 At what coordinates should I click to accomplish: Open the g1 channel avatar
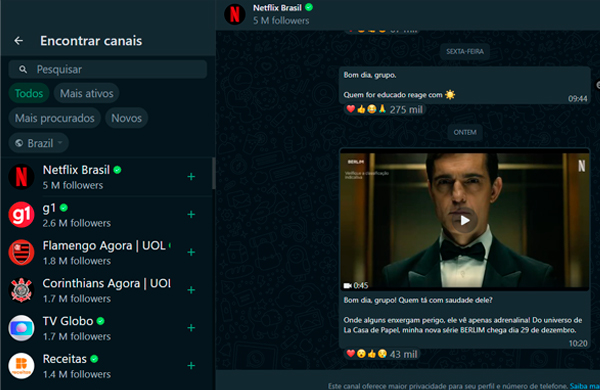21,214
